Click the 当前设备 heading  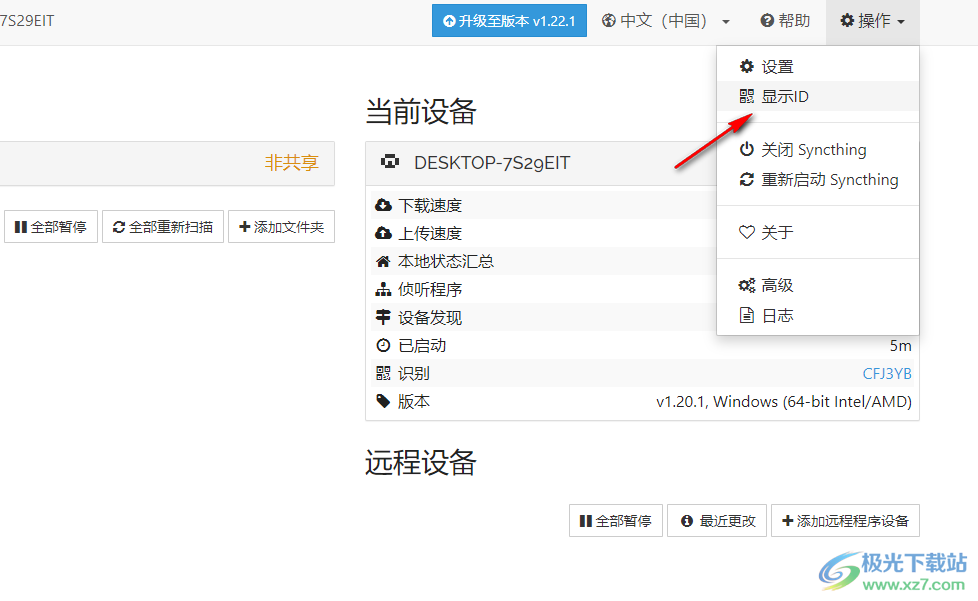(421, 112)
